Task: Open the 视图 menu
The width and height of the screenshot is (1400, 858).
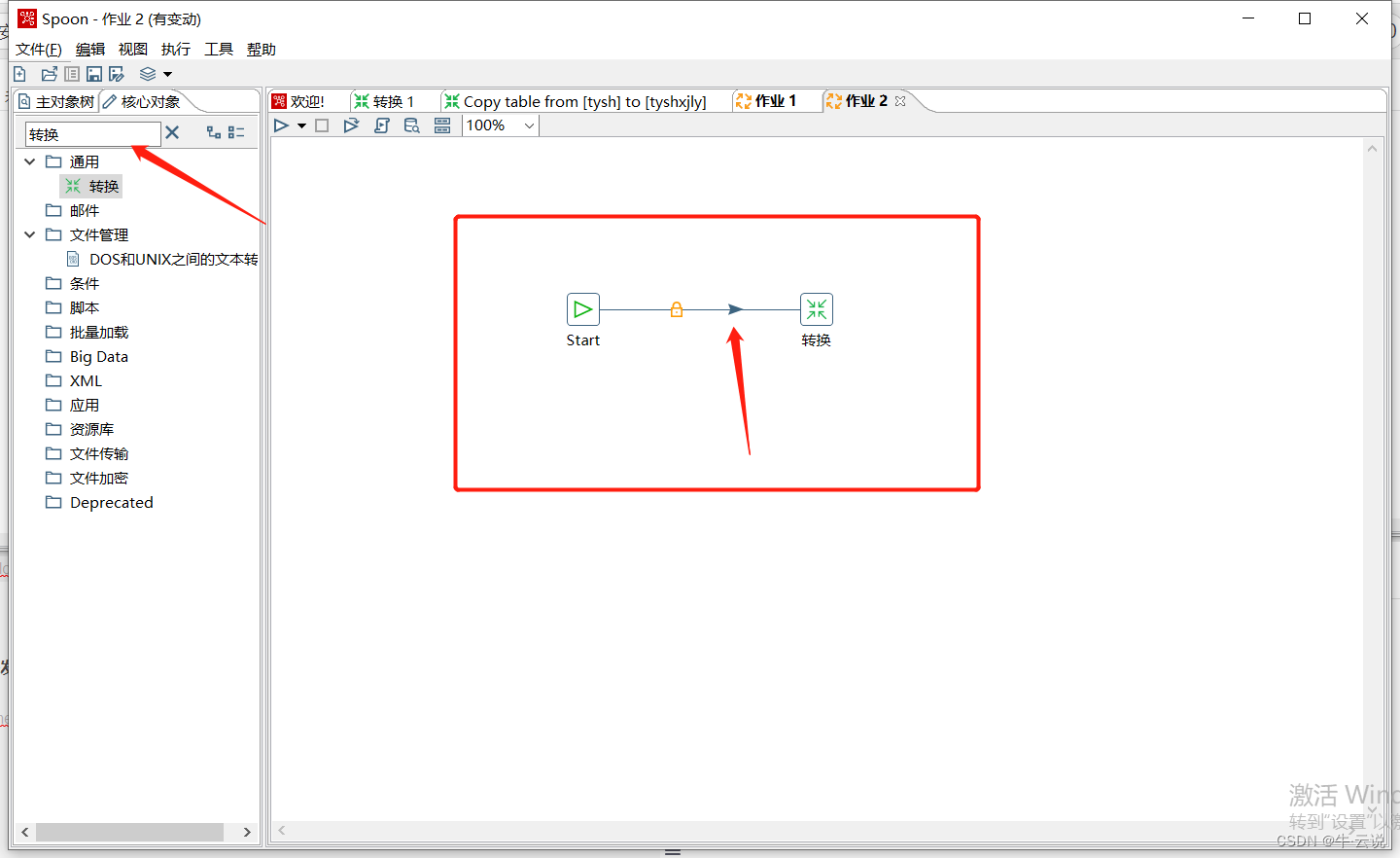Action: [133, 50]
